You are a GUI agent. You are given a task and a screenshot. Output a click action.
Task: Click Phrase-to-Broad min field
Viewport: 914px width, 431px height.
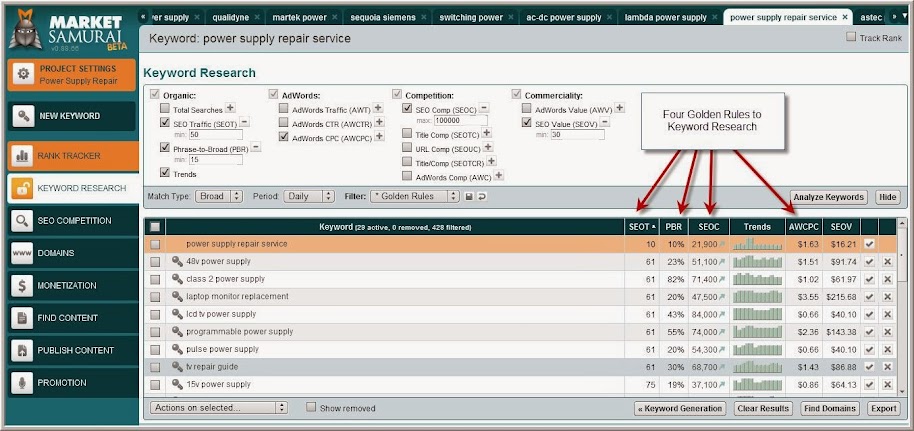[215, 159]
